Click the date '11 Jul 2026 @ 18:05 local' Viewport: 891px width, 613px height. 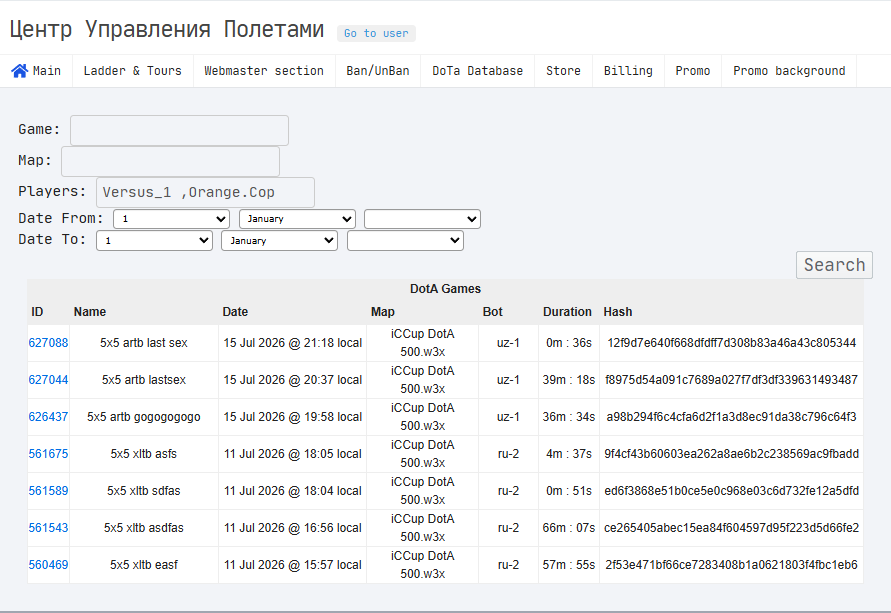point(293,453)
